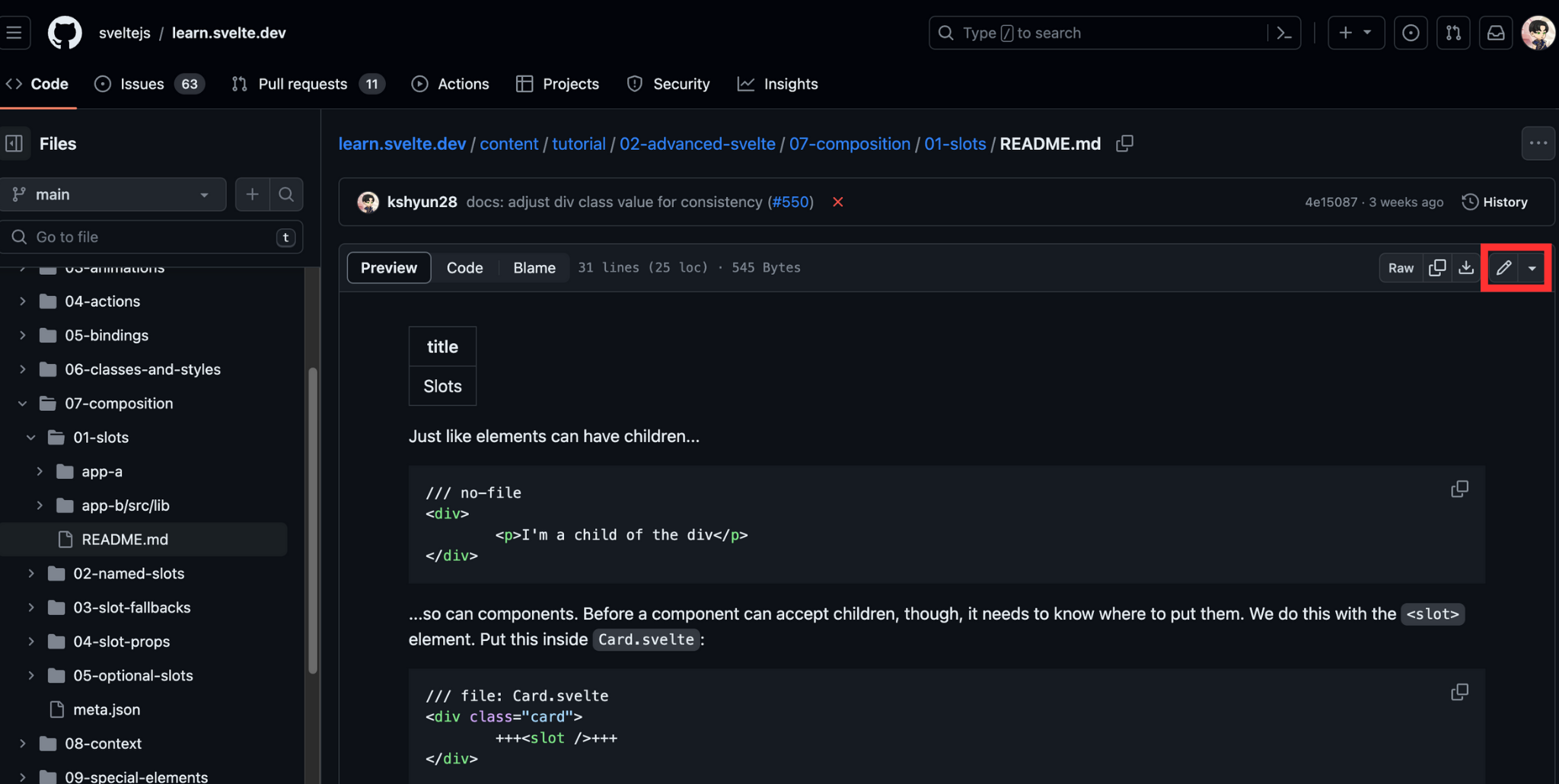1559x784 pixels.
Task: Open the search icon in the Files panel
Action: click(286, 194)
